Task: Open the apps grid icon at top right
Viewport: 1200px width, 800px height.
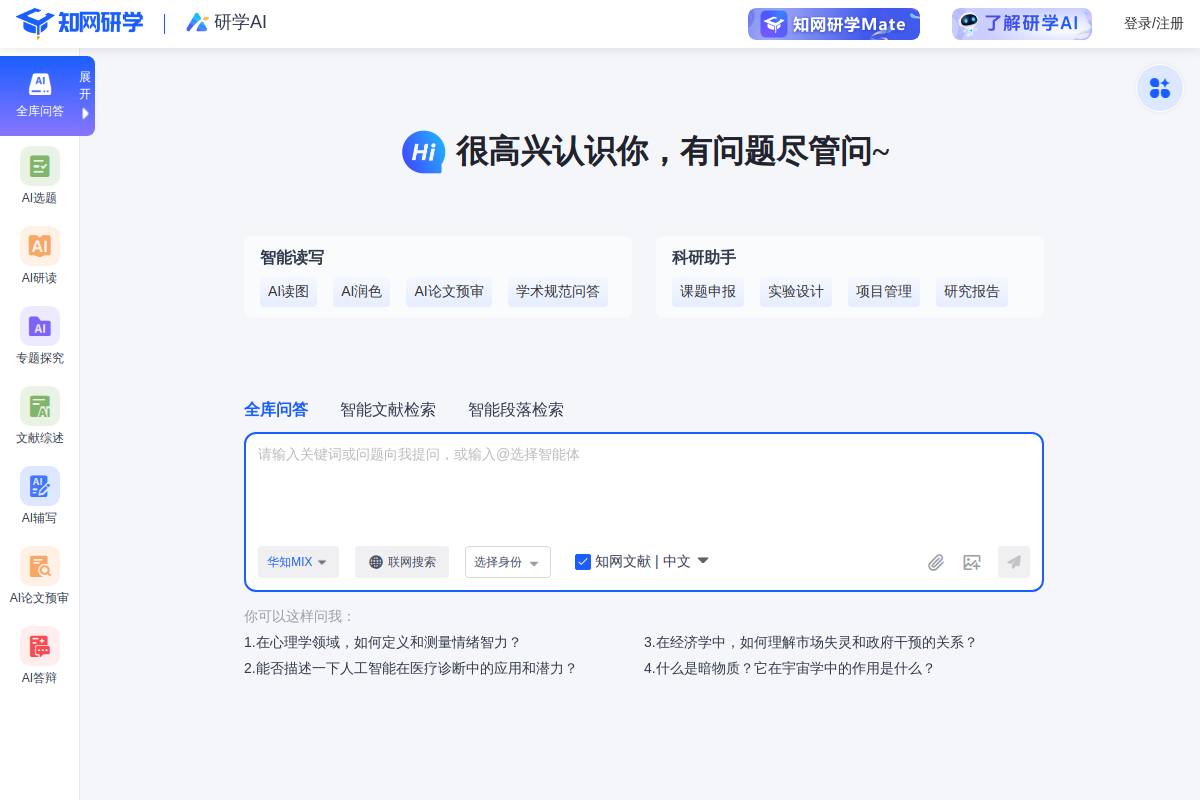Action: pyautogui.click(x=1160, y=88)
